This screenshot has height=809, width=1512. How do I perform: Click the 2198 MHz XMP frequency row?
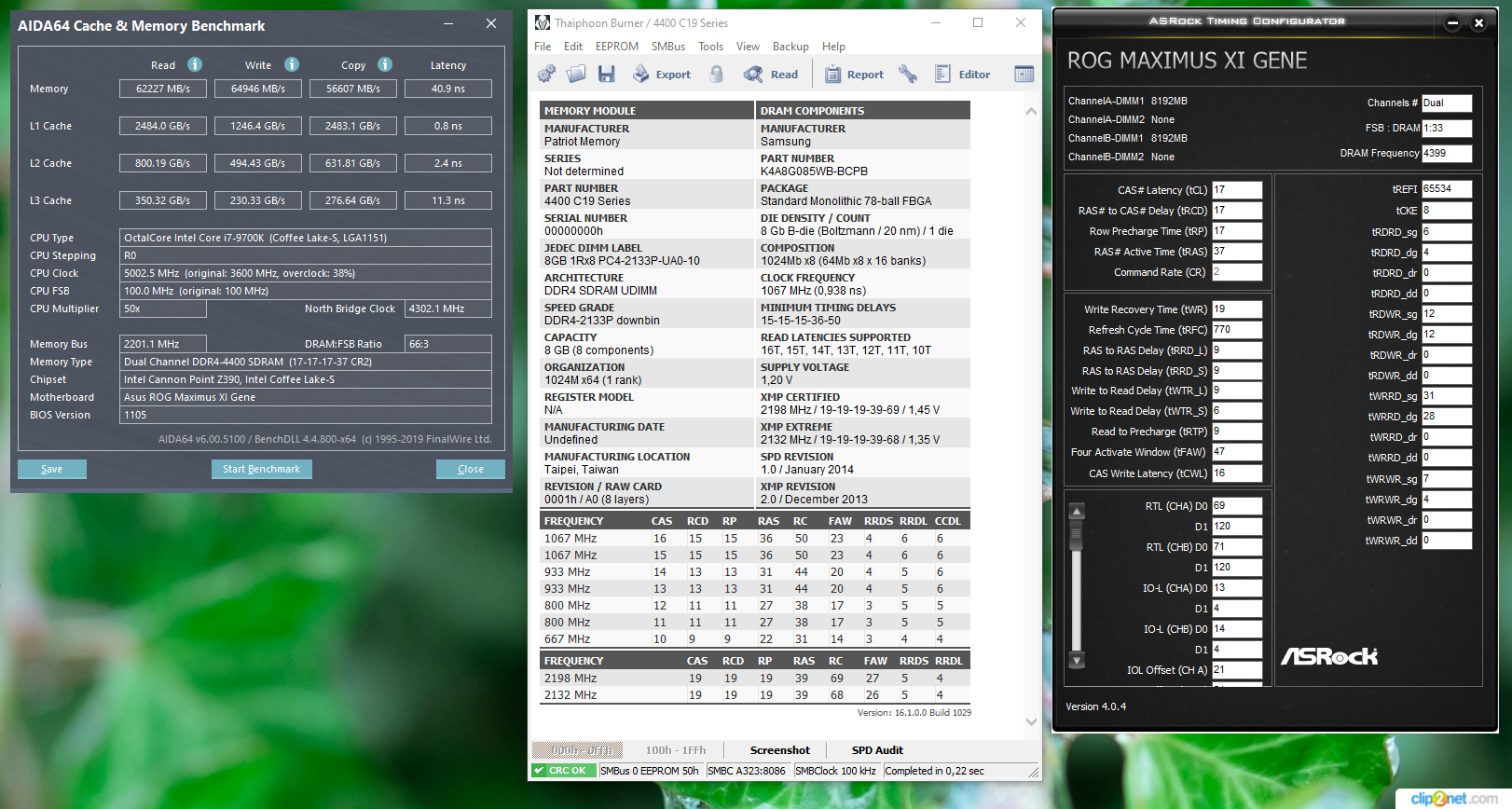(x=755, y=679)
